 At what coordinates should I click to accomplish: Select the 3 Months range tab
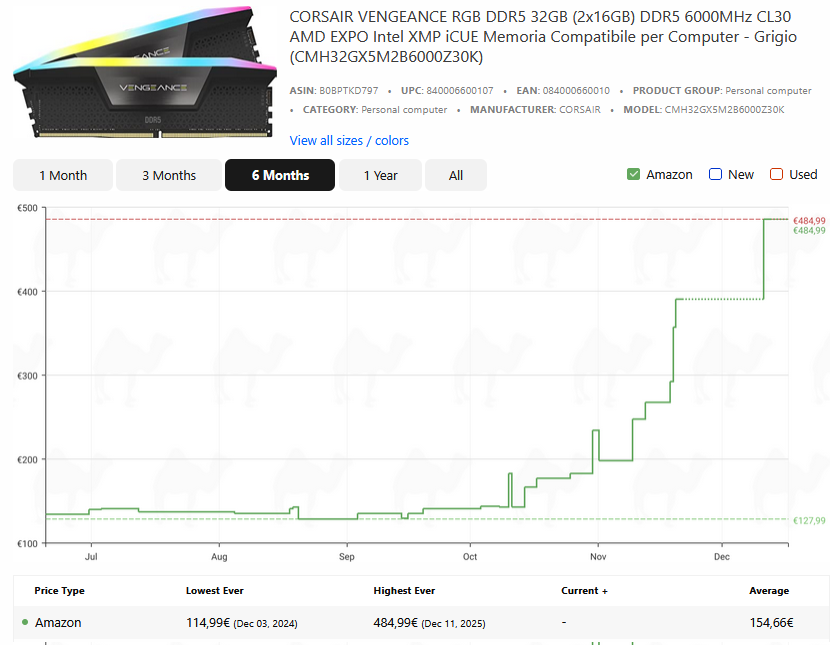point(169,175)
